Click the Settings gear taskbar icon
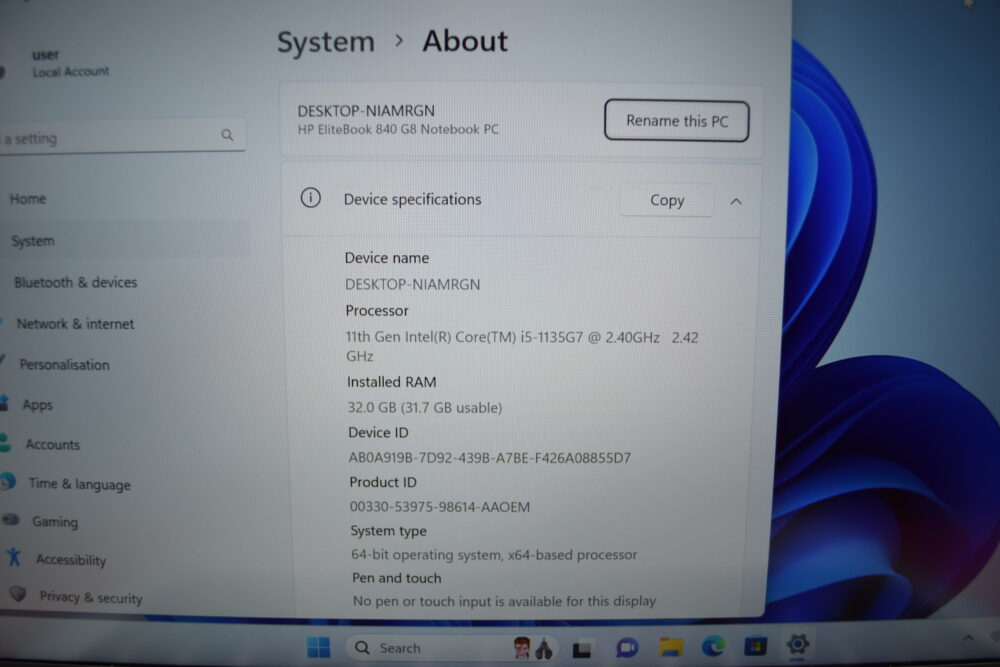 point(797,644)
